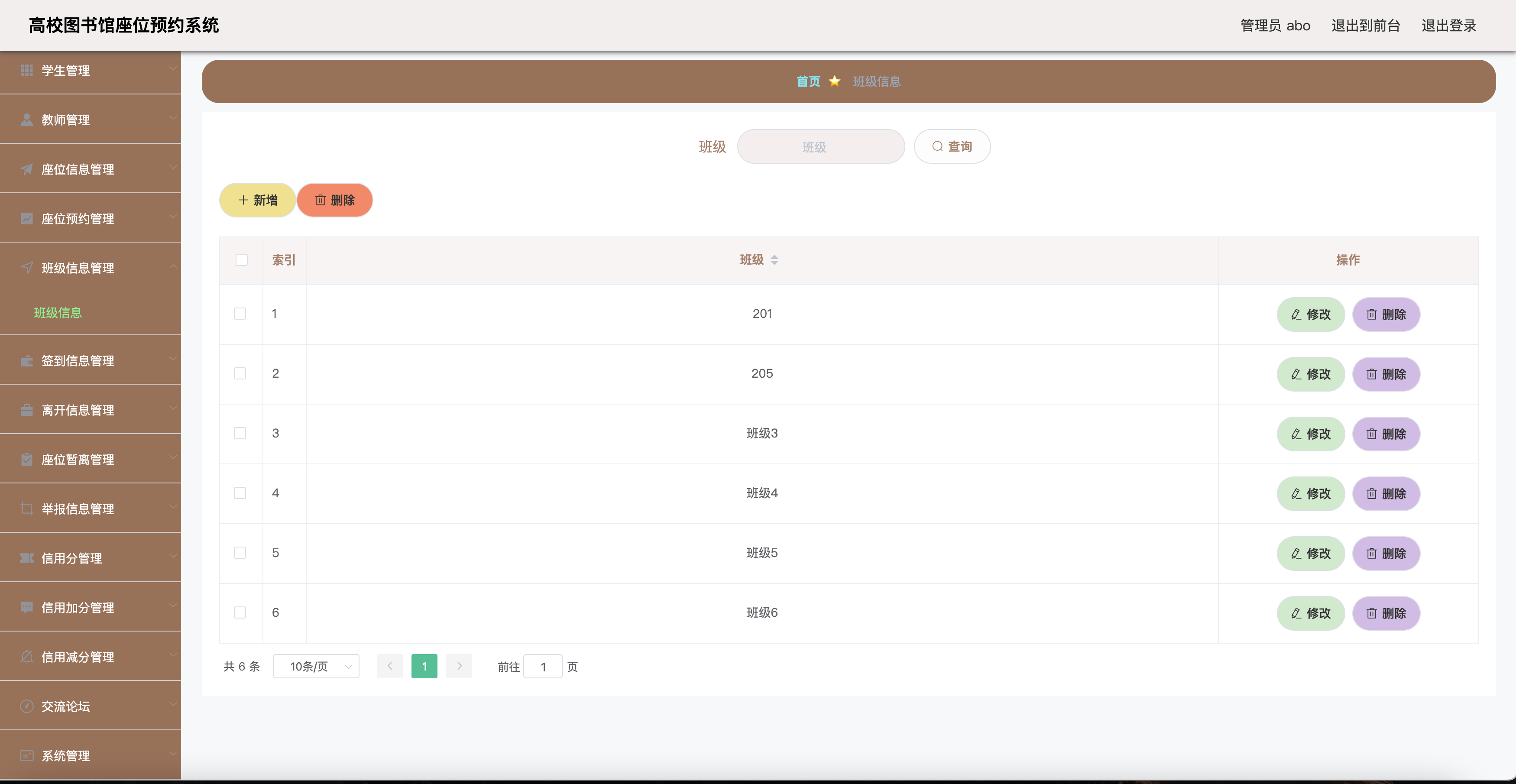The height and width of the screenshot is (784, 1516).
Task: Click the pencil icon in row 201's 修改
Action: 1296,315
